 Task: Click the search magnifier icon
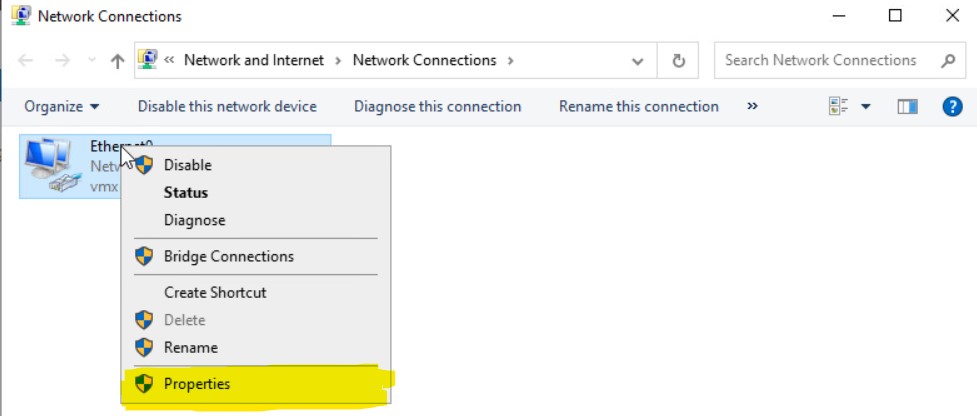click(x=948, y=60)
